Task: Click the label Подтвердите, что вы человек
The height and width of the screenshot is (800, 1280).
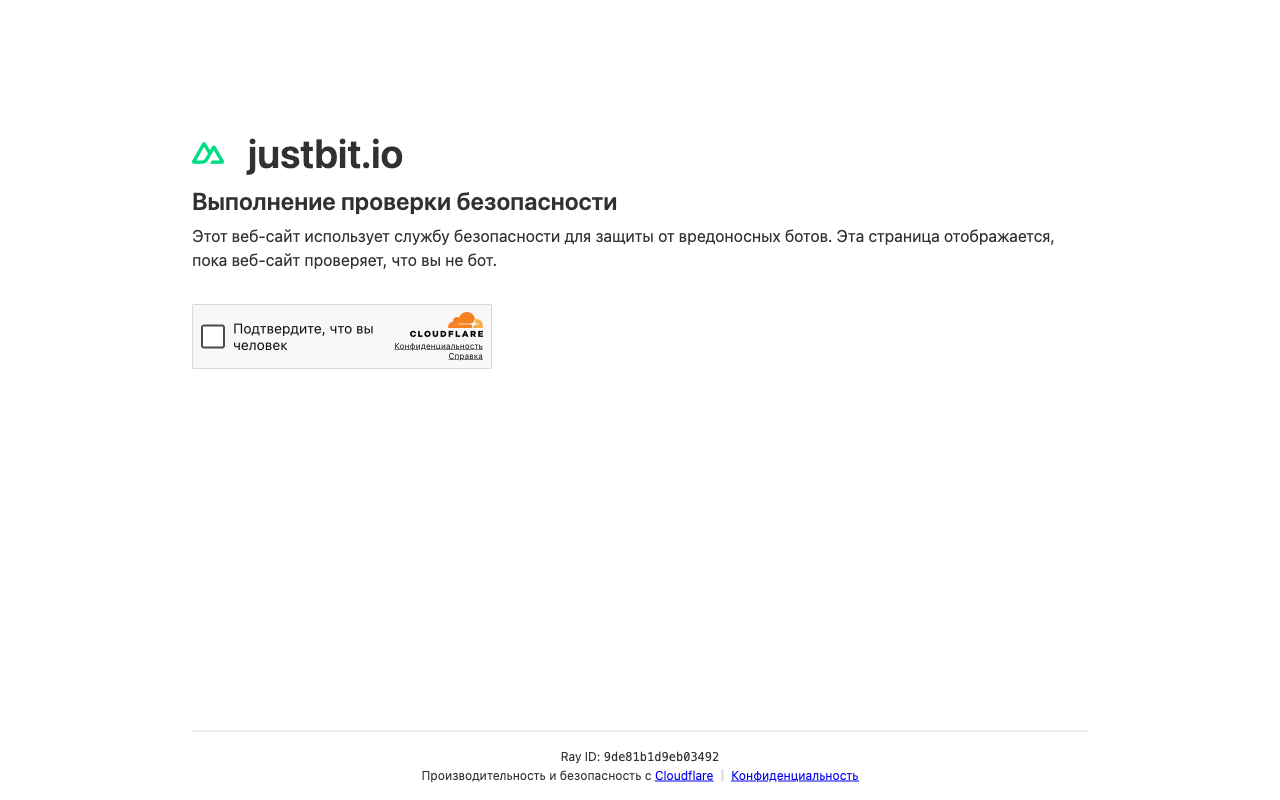Action: pos(304,336)
